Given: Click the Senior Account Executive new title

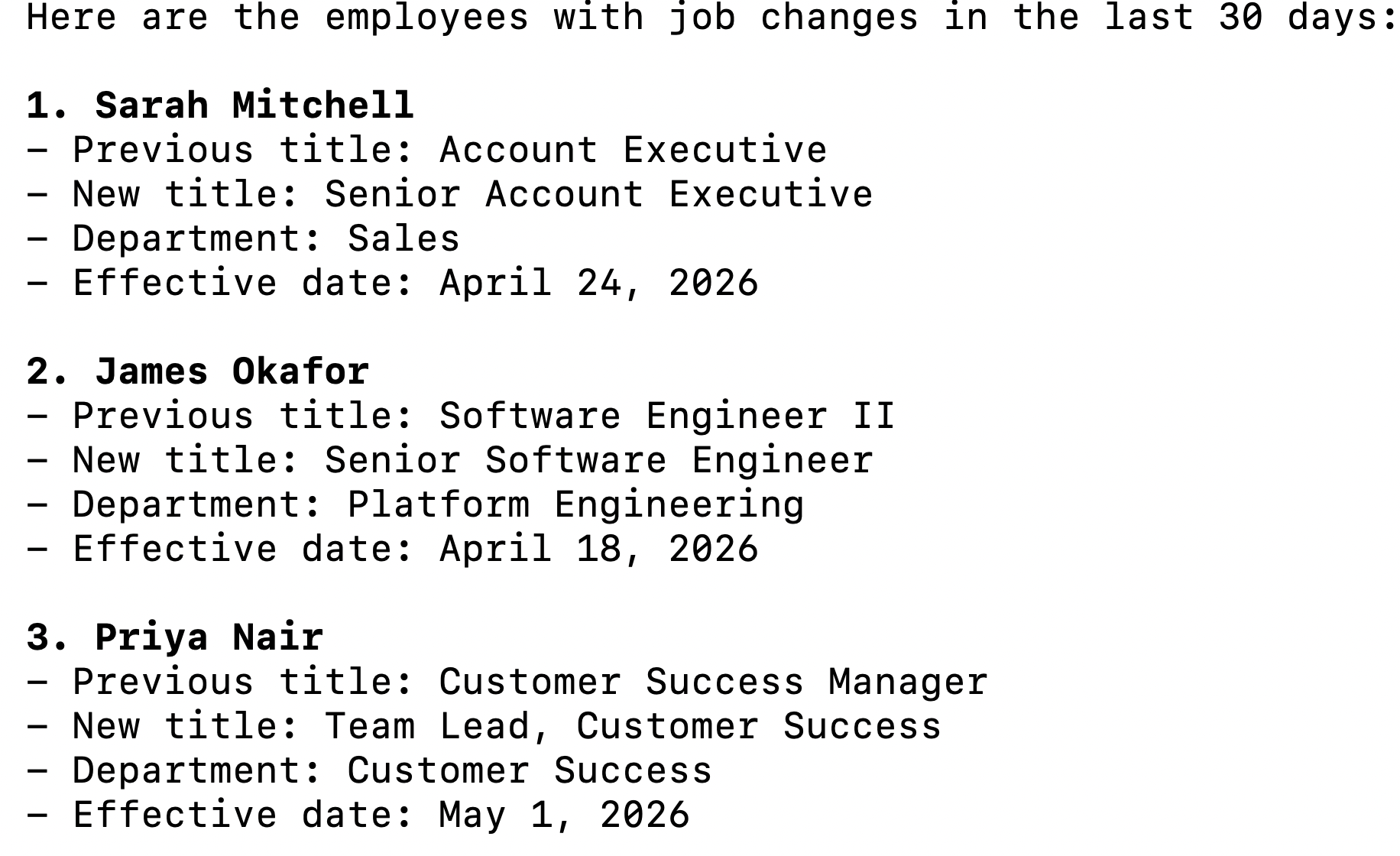Looking at the screenshot, I should [x=599, y=194].
